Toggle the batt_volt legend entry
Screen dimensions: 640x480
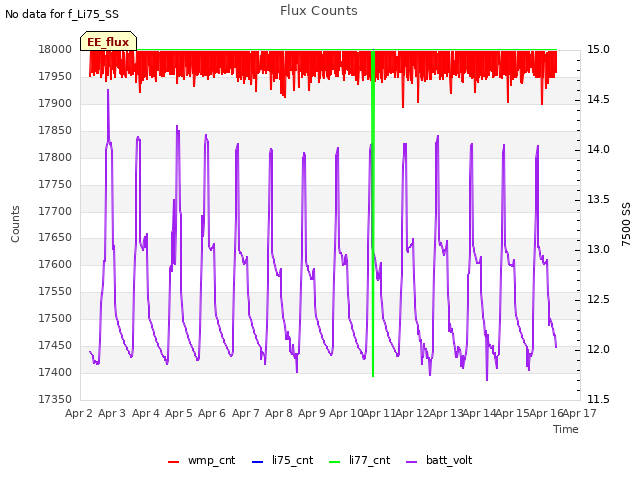click(x=439, y=460)
